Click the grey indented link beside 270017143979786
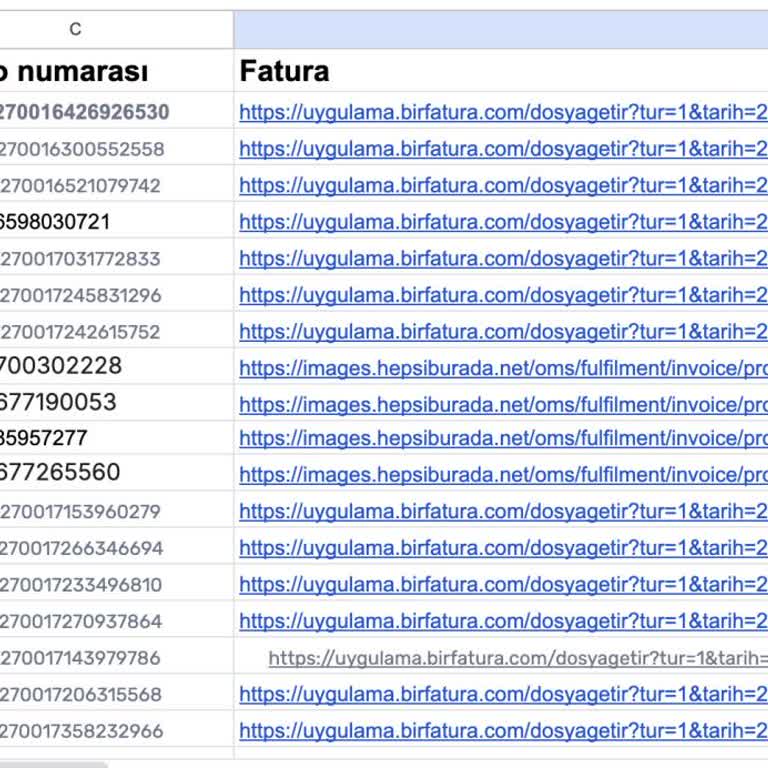Viewport: 768px width, 768px height. click(x=517, y=658)
